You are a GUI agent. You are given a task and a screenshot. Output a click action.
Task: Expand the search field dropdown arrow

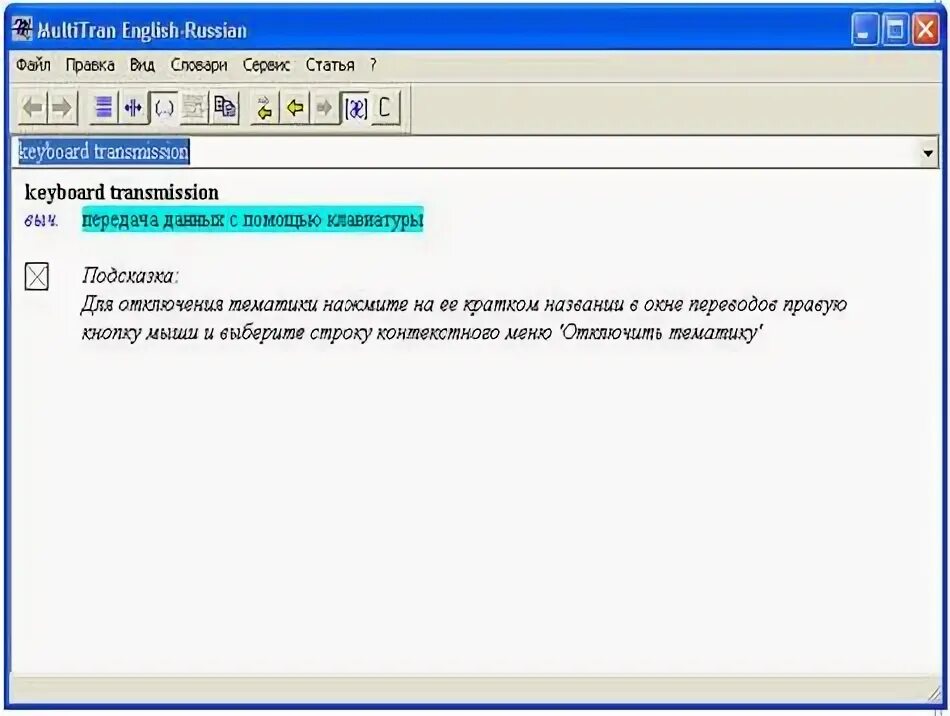tap(928, 153)
